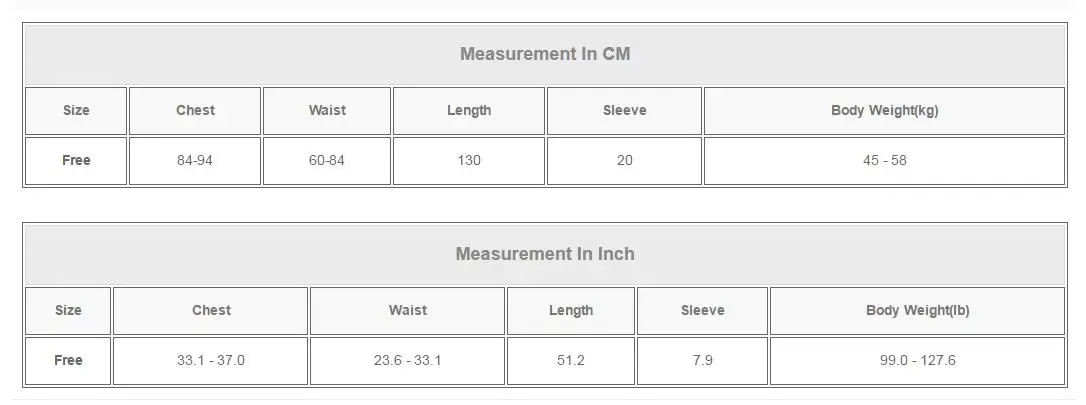Viewport: 1086px width, 405px height.
Task: Click the 45 - 58 body weight cell
Action: (884, 160)
